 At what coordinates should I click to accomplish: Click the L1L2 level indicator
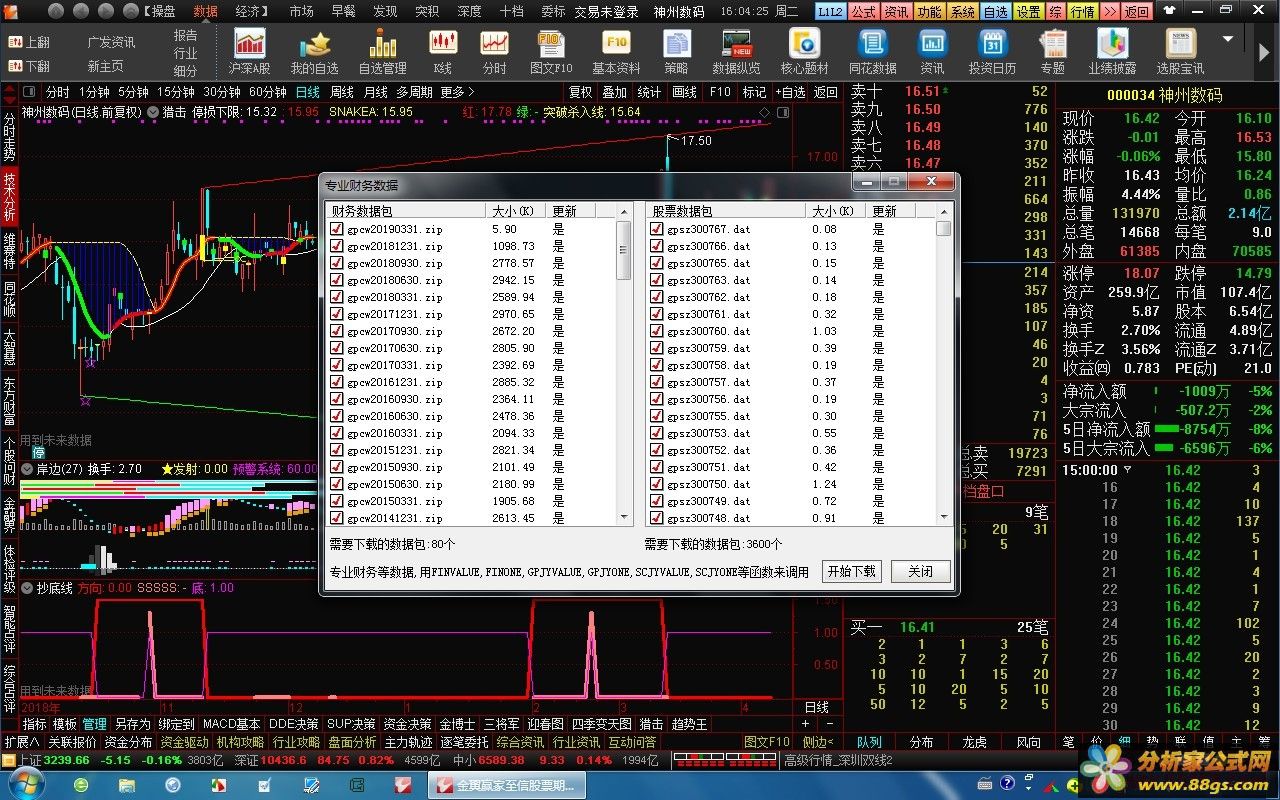(x=830, y=11)
